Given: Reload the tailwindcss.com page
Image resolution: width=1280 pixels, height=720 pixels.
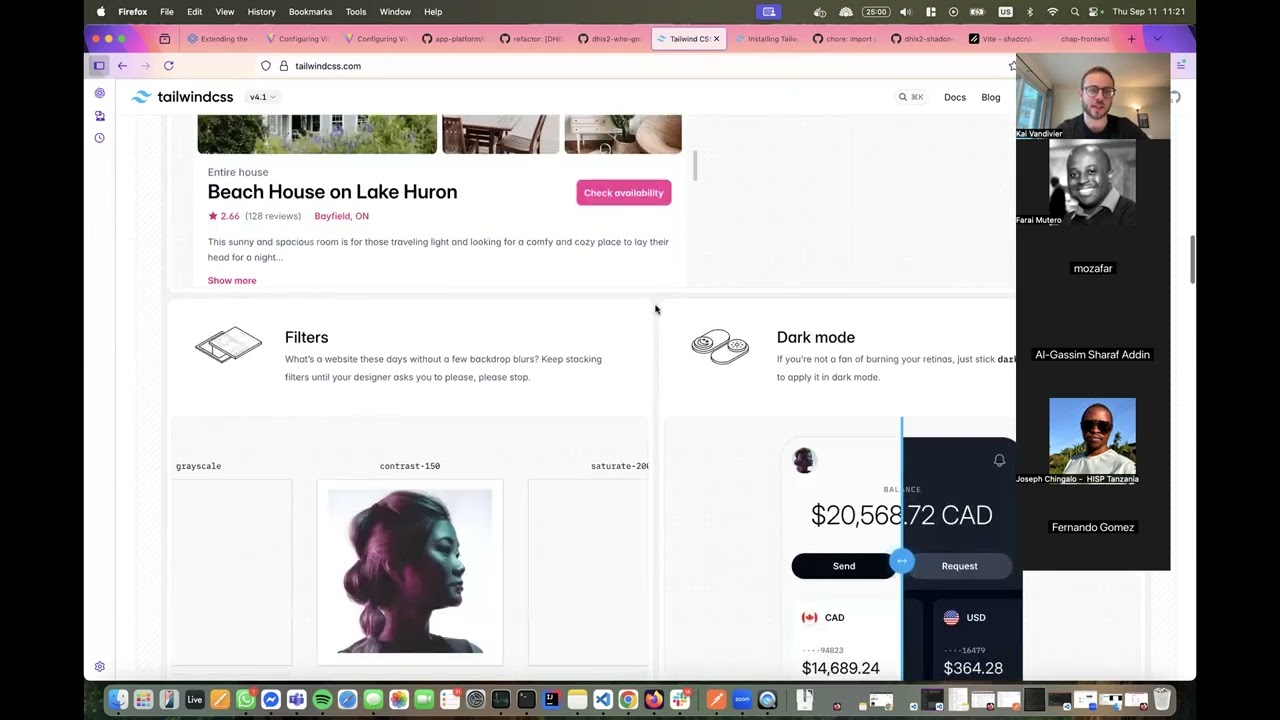Looking at the screenshot, I should point(169,66).
